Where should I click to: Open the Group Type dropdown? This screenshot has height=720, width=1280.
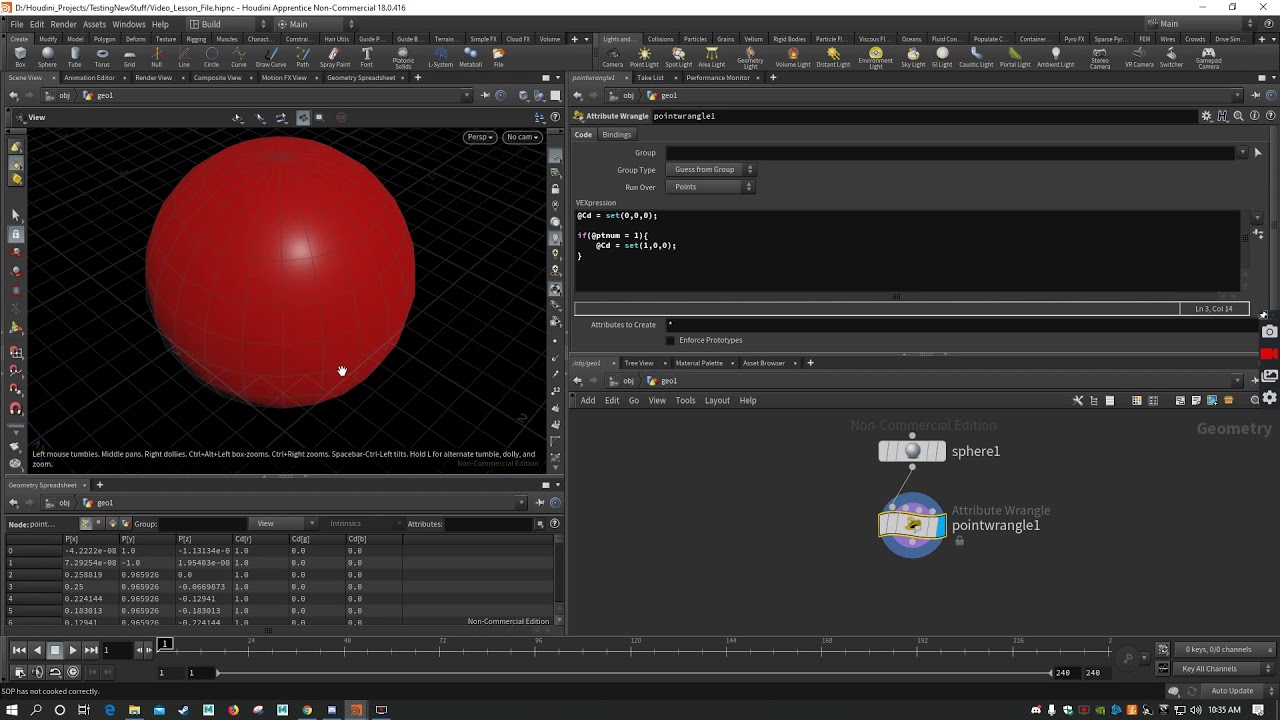point(710,170)
